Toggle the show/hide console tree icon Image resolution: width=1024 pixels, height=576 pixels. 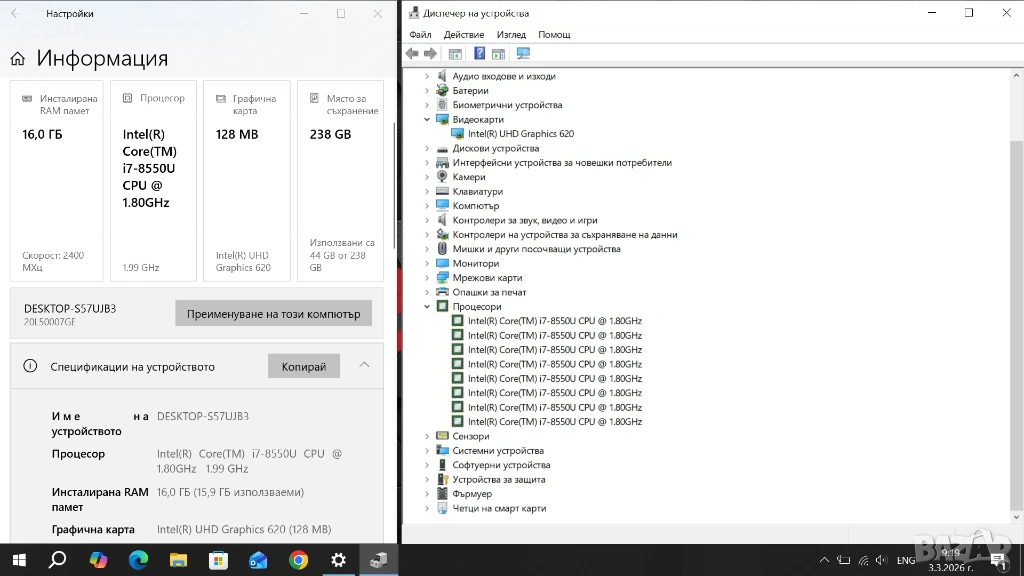point(455,54)
